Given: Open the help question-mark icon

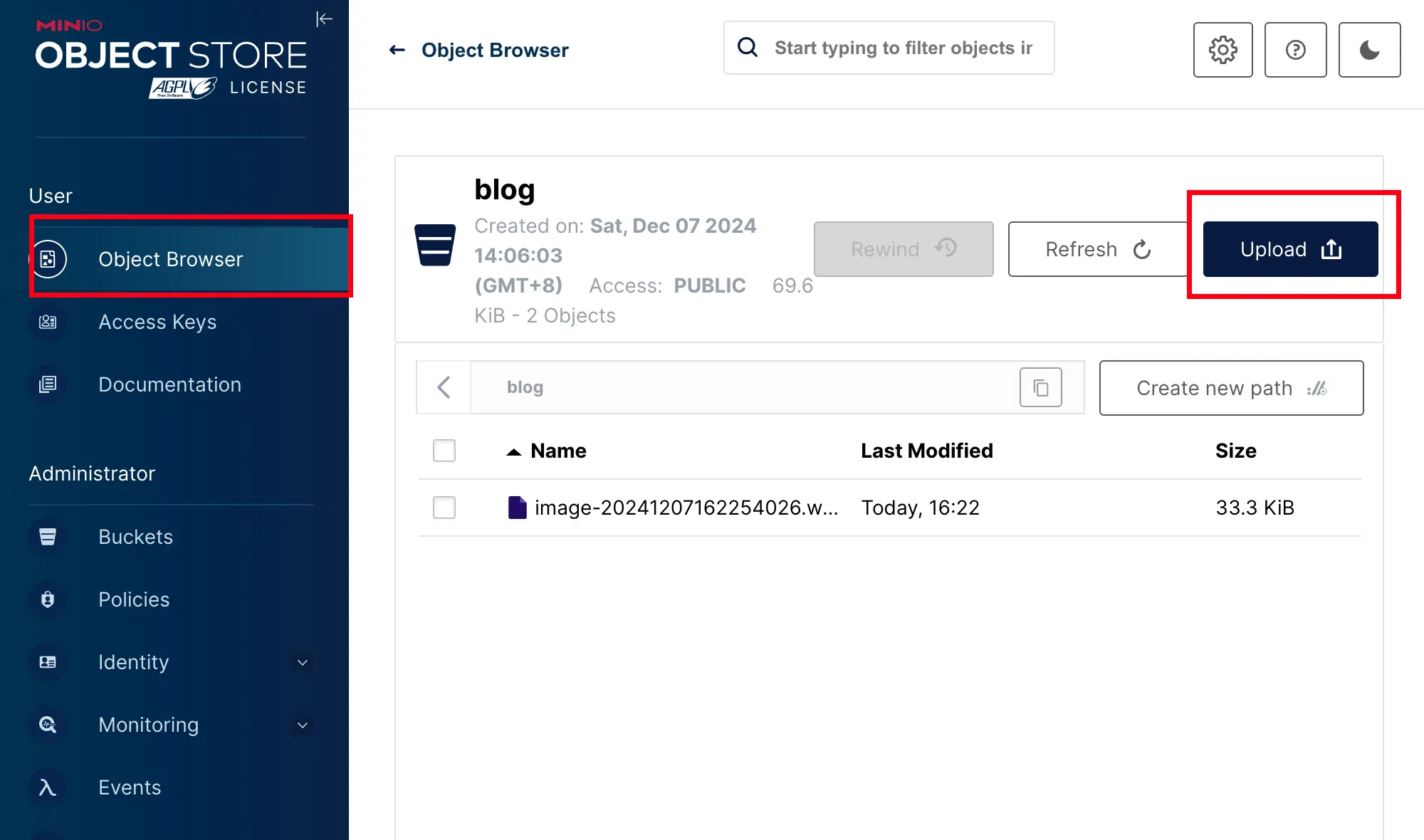Looking at the screenshot, I should (x=1295, y=50).
